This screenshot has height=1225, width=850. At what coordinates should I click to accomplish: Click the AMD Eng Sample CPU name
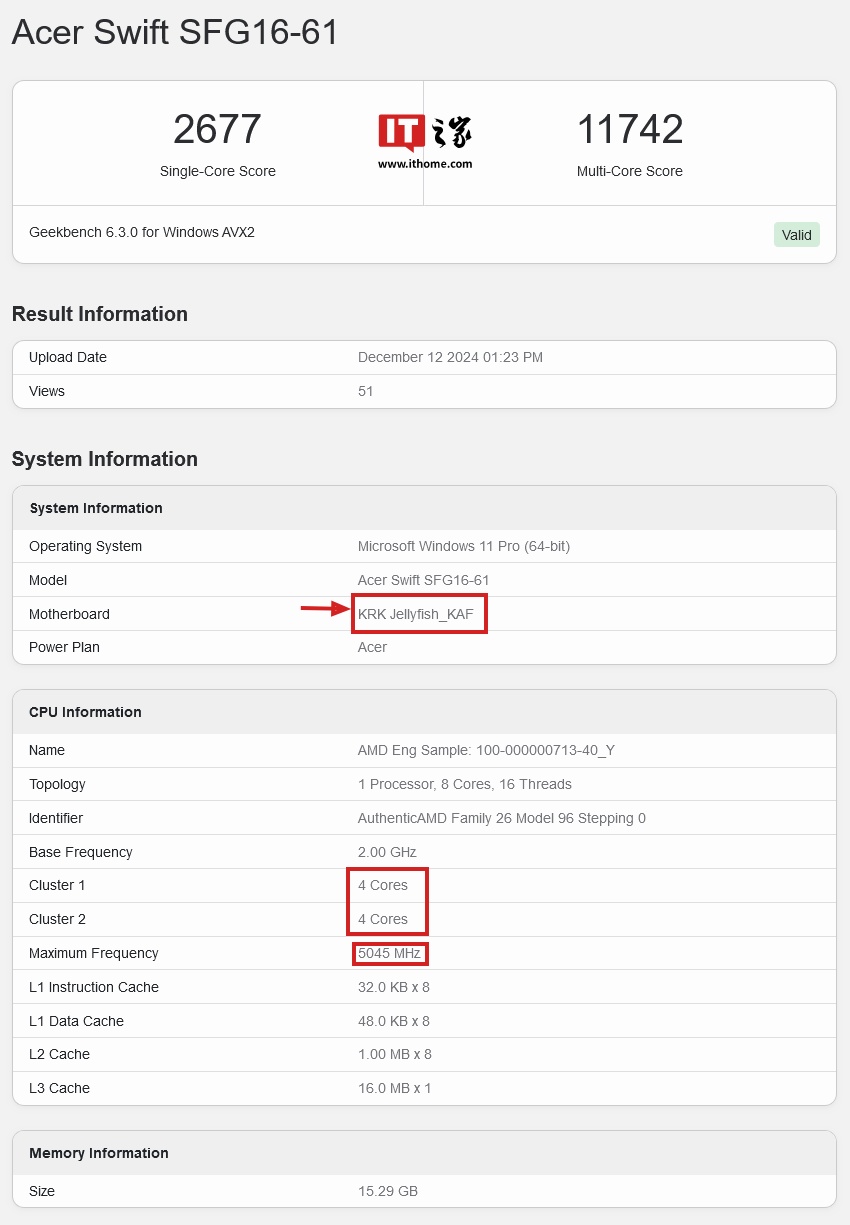(x=486, y=750)
